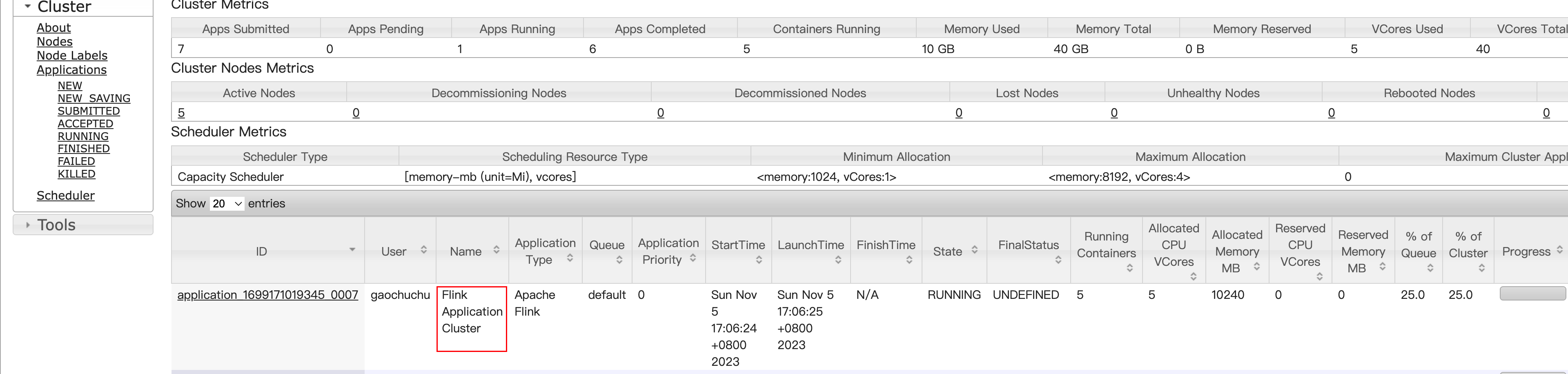Screen dimensions: 1568x374
Task: Expand the Tools sidebar section
Action: click(28, 225)
